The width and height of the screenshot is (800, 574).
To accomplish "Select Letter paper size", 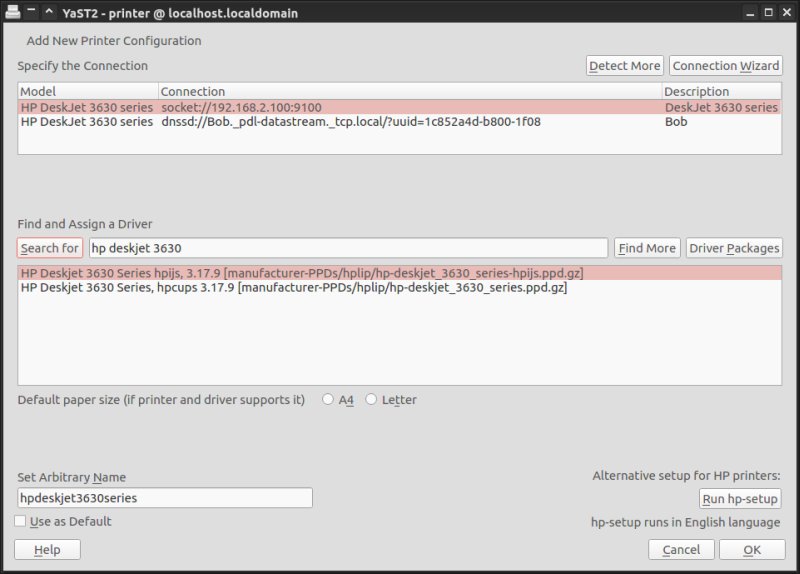I will coord(371,399).
